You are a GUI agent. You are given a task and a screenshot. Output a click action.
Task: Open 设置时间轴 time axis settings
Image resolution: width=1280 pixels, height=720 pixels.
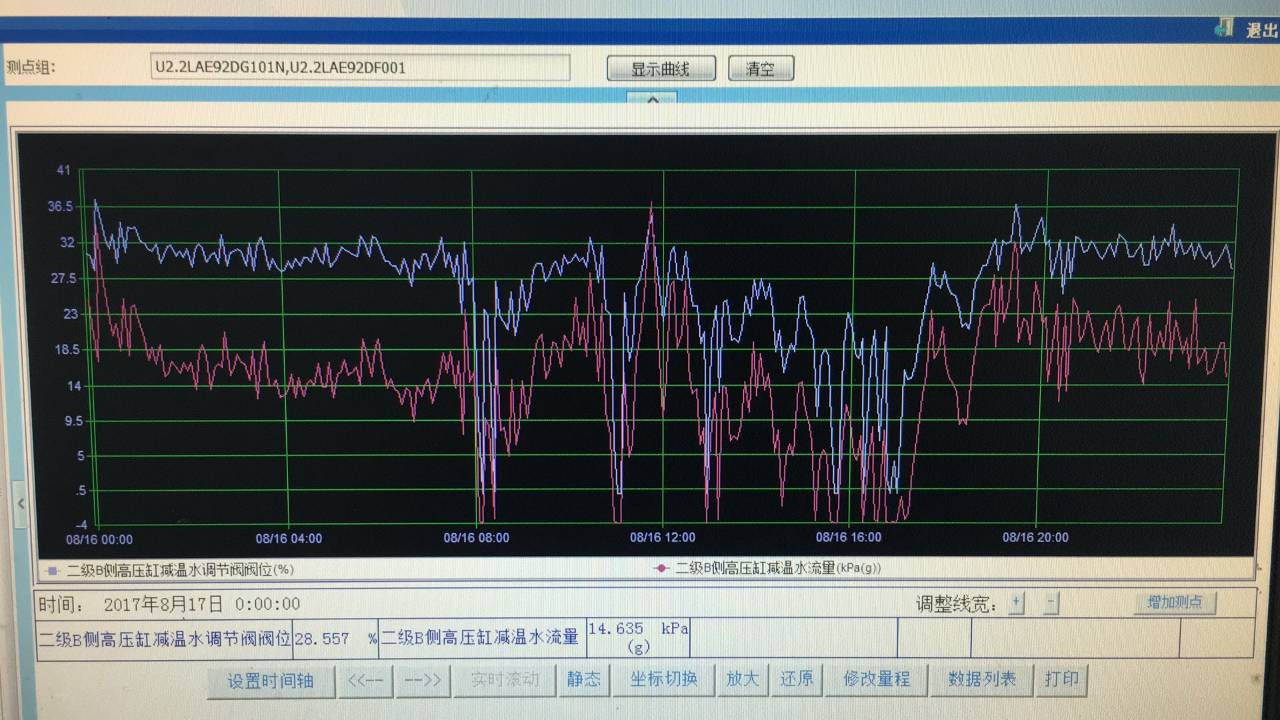[x=270, y=680]
